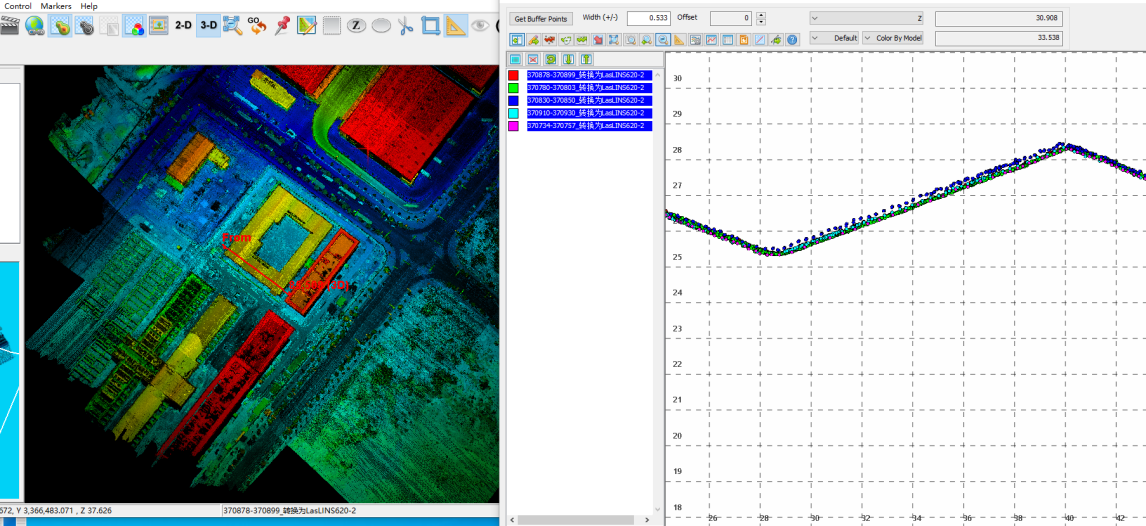Open the help icon in profile toolbar

[792, 40]
